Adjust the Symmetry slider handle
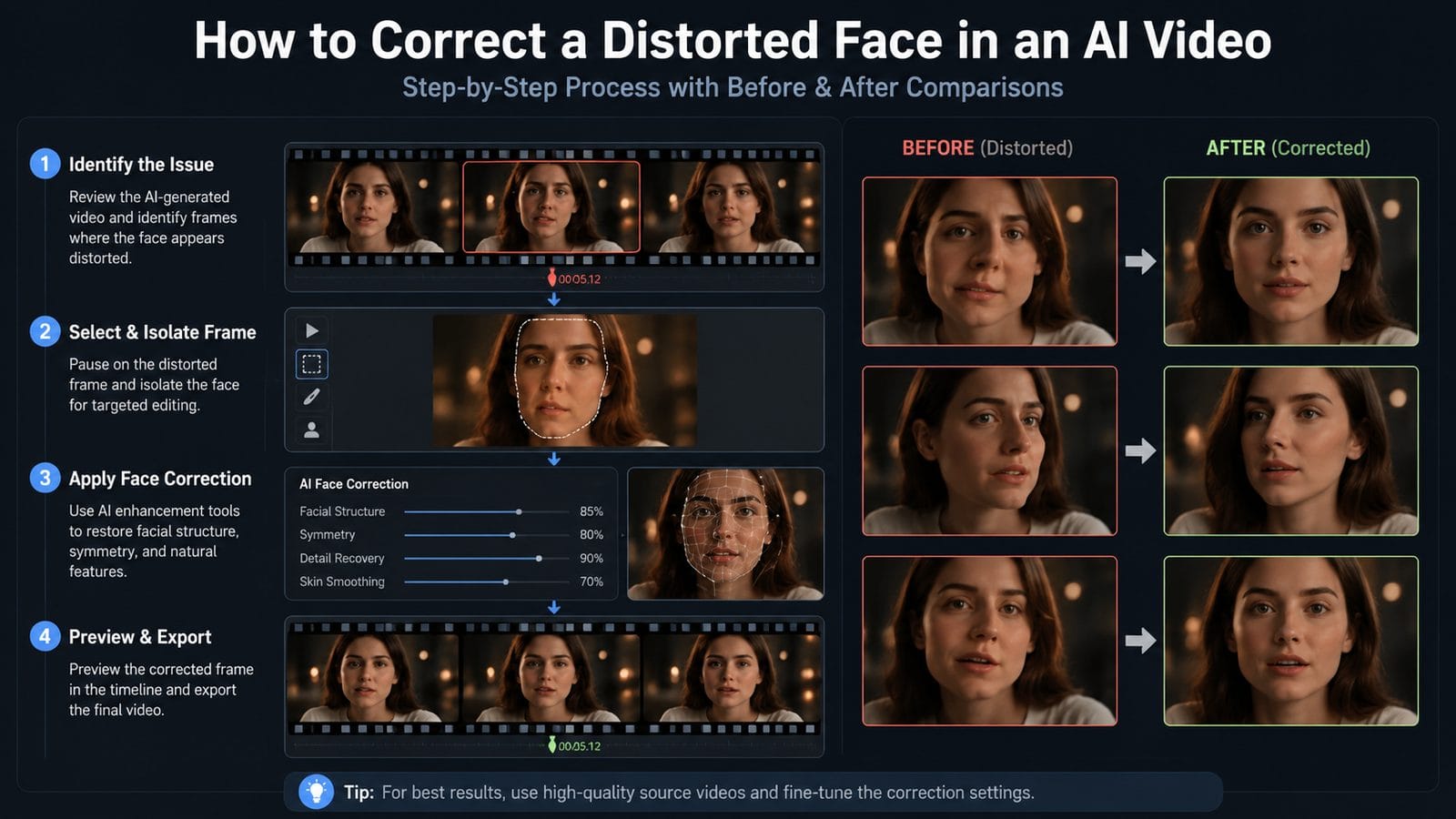The image size is (1456, 819). (x=512, y=535)
